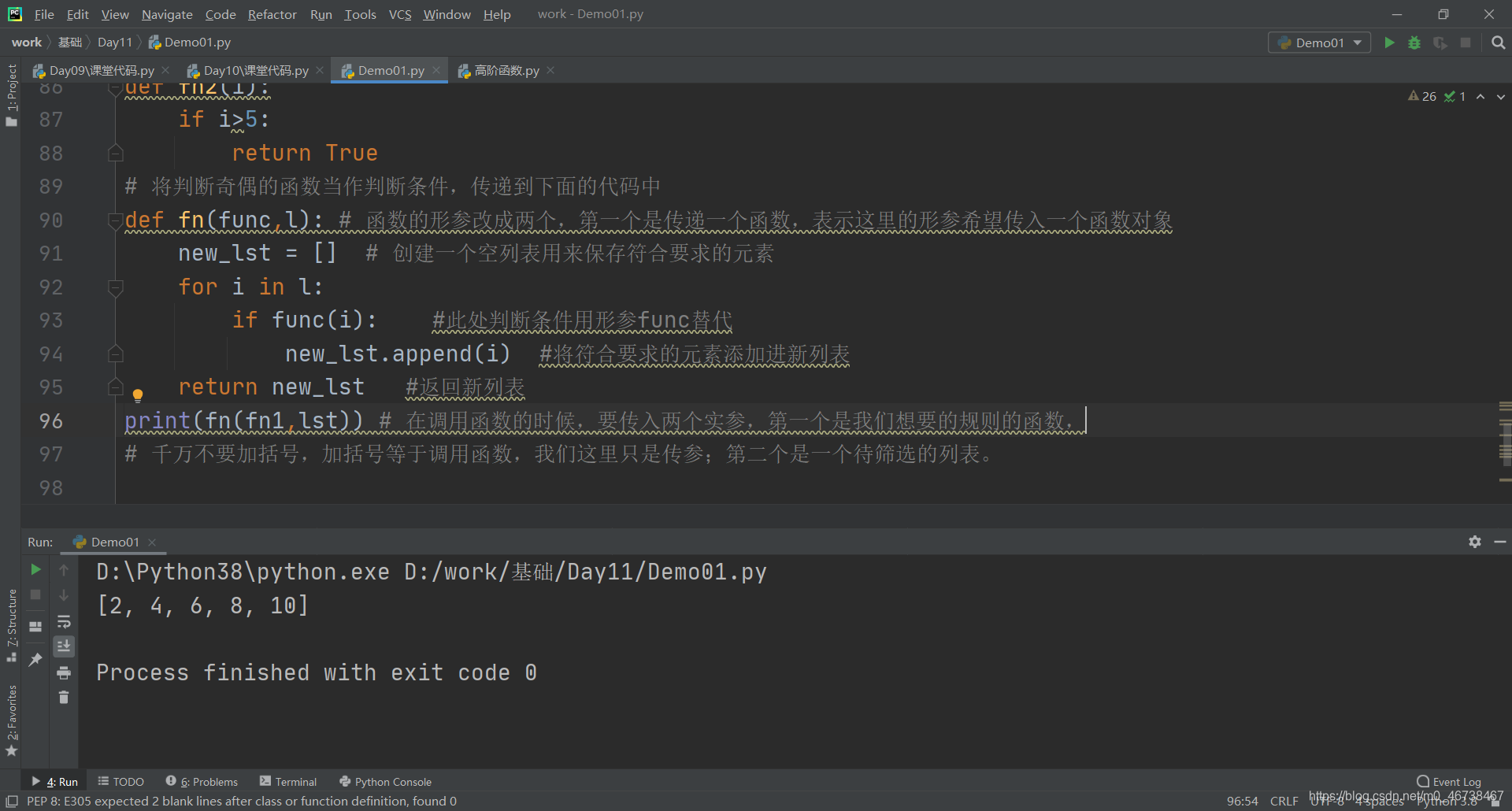Click cursor position 96:54 in status bar
The image size is (1512, 811).
coord(1242,801)
